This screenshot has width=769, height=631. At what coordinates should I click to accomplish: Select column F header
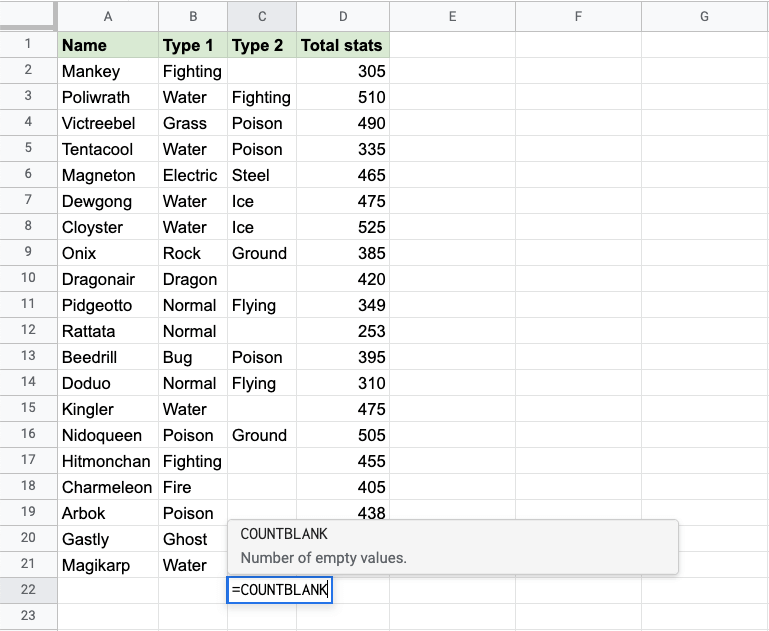point(578,16)
